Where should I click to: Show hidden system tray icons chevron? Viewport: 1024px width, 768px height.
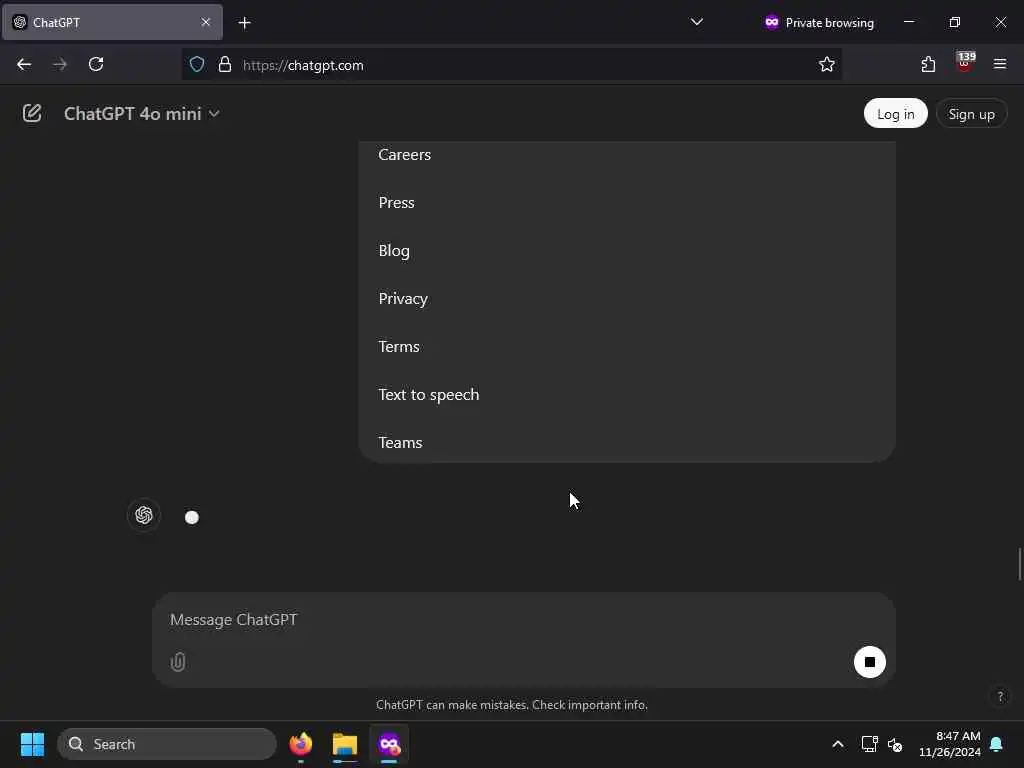click(838, 744)
